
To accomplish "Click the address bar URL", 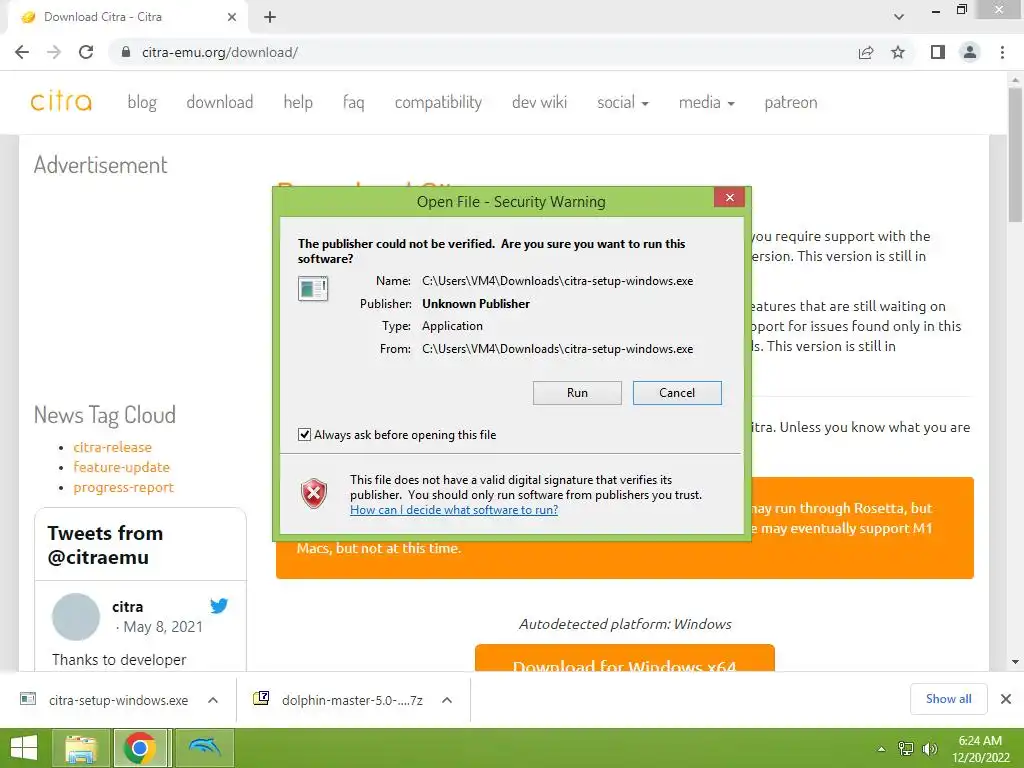I will coord(220,52).
